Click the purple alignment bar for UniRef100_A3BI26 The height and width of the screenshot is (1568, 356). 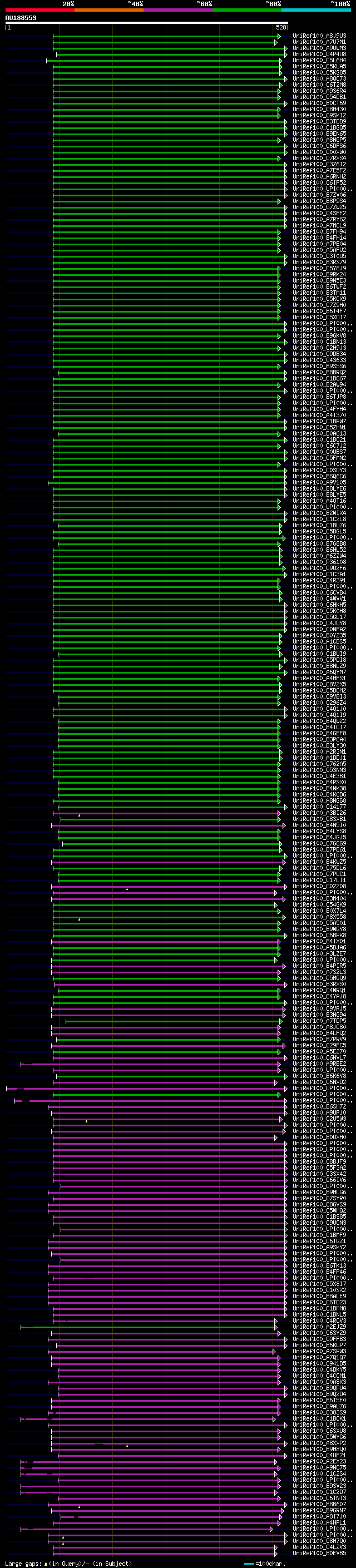(166, 813)
